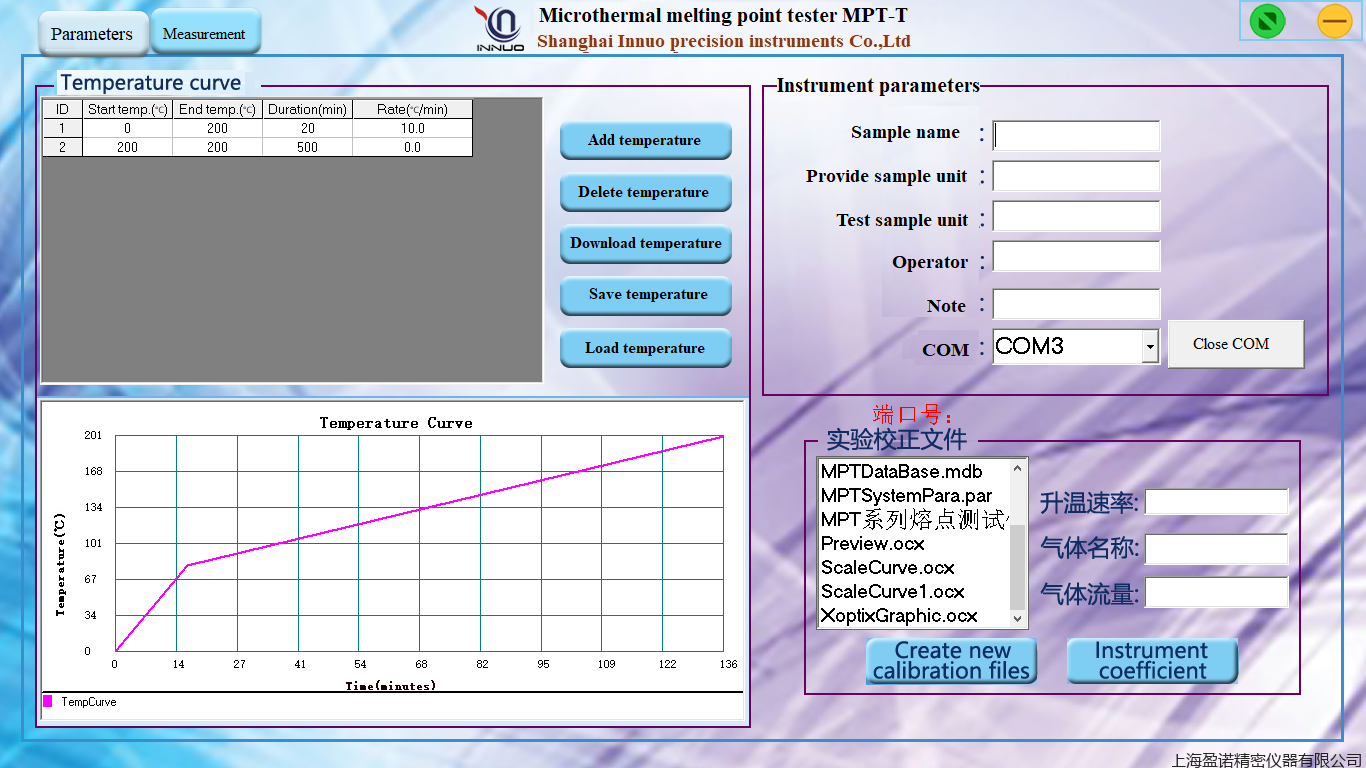Click the Instrument coefficient button

pyautogui.click(x=1152, y=660)
